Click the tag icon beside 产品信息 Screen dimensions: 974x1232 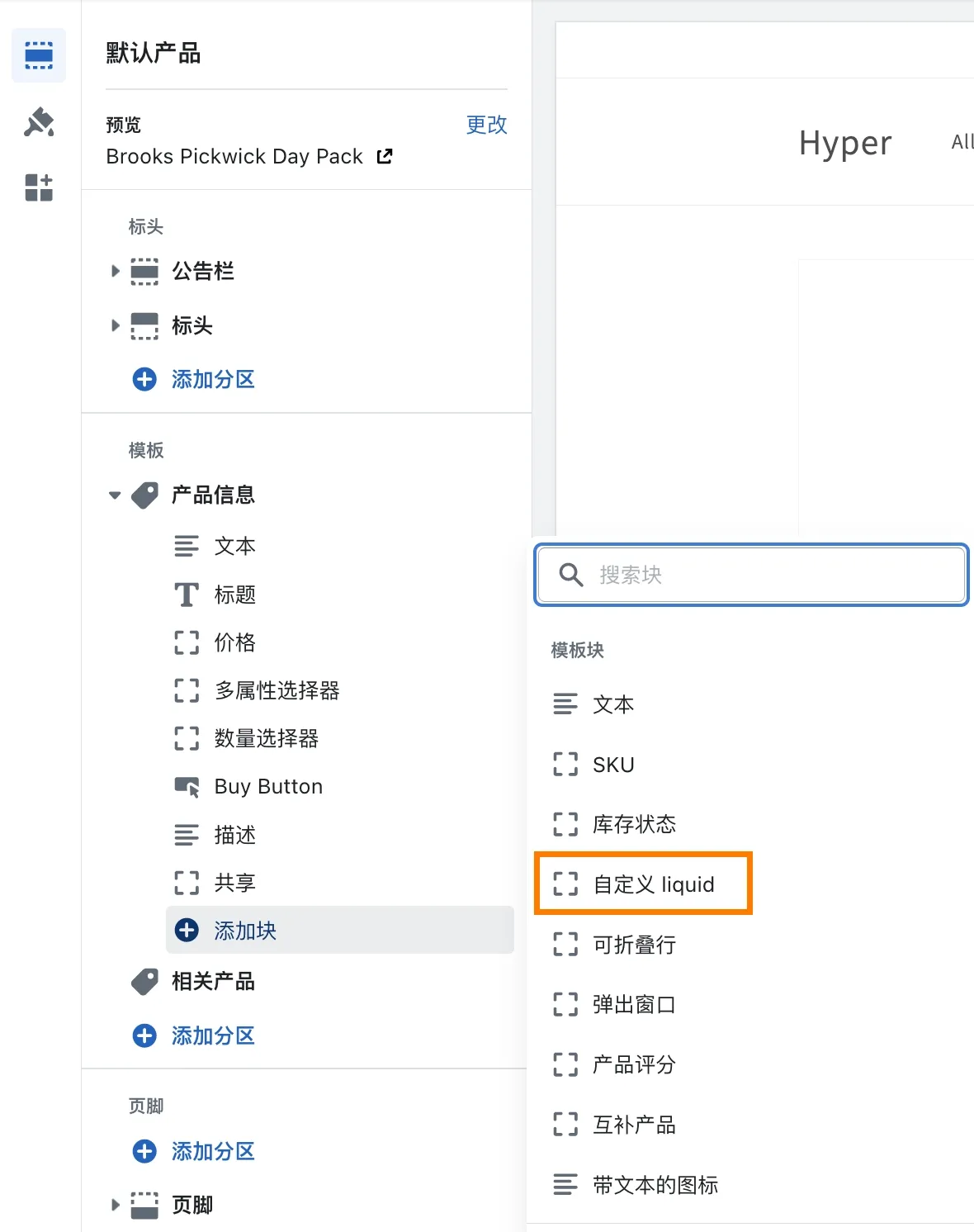coord(144,494)
